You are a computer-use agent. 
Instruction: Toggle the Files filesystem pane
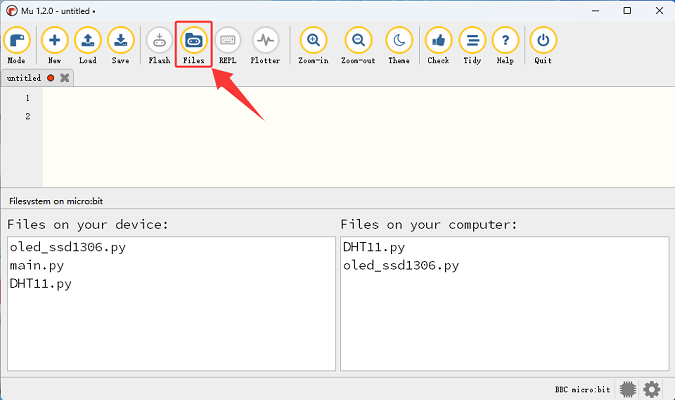[194, 45]
